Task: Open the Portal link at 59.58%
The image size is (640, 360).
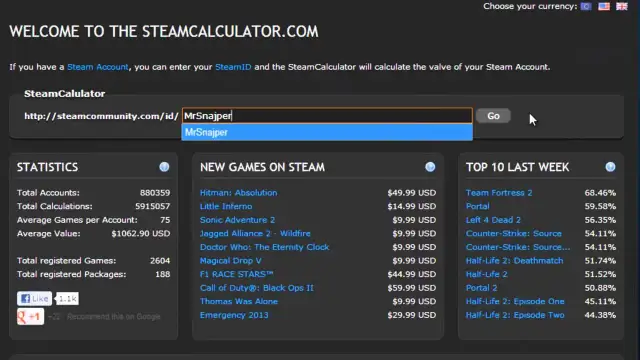Action: 478,206
